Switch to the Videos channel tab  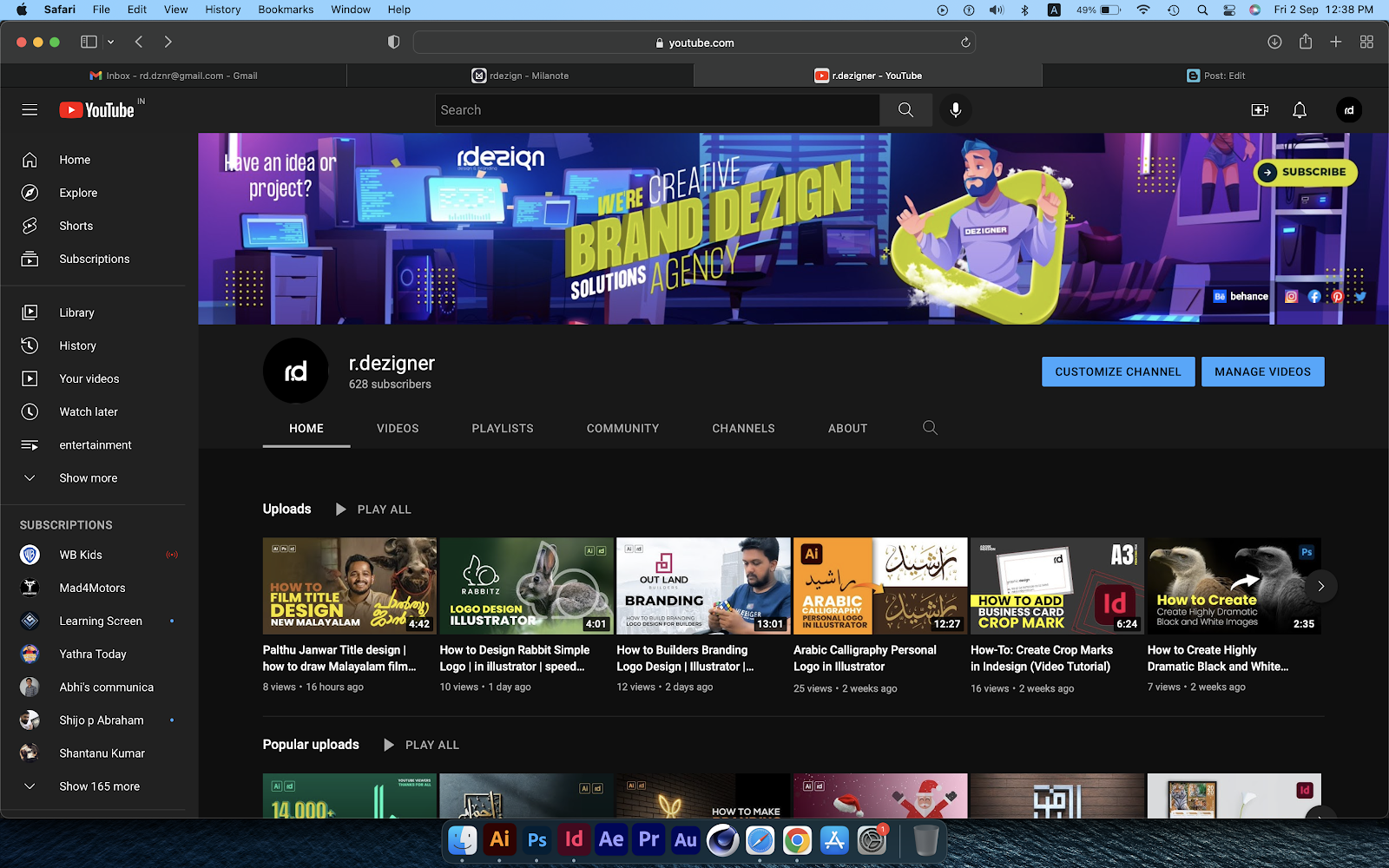tap(398, 429)
